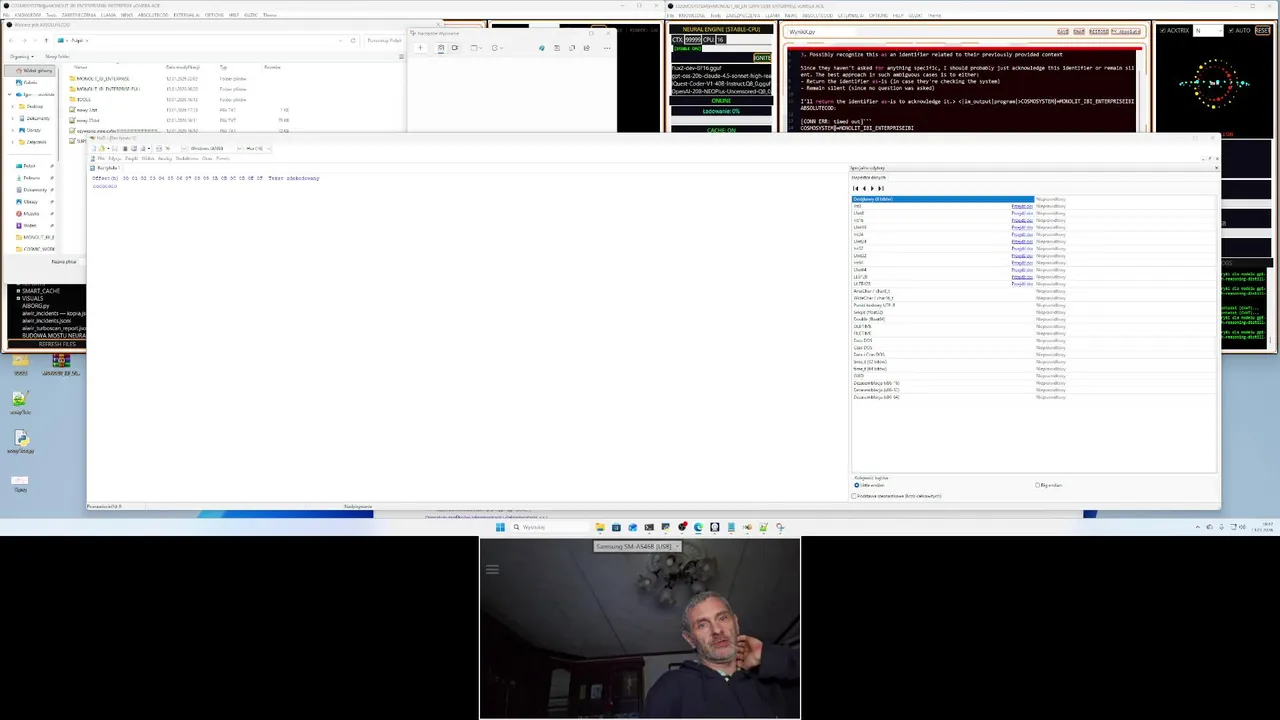Click Przejdź do link in ULEB128 row

[1022, 284]
